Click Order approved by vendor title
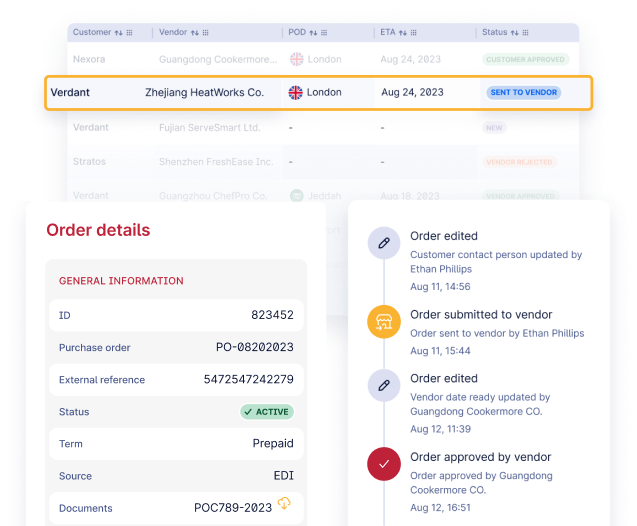This screenshot has width=637, height=526. click(481, 457)
